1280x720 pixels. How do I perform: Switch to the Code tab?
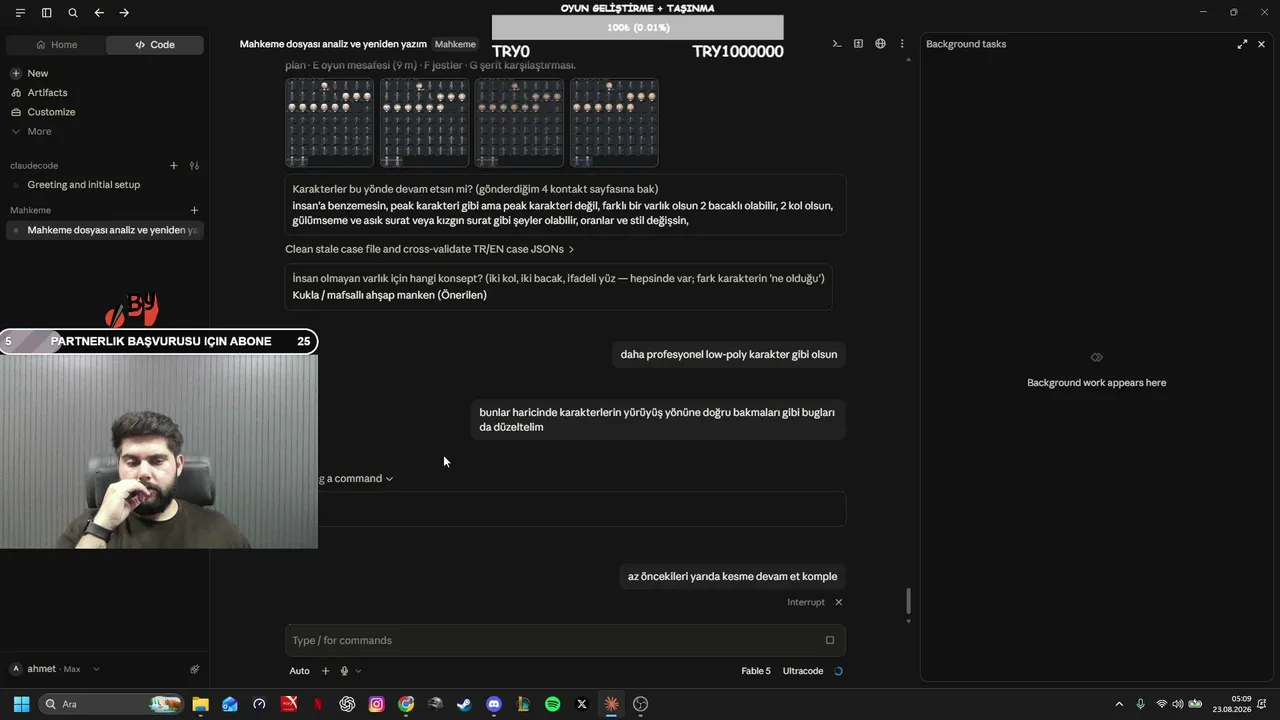155,45
